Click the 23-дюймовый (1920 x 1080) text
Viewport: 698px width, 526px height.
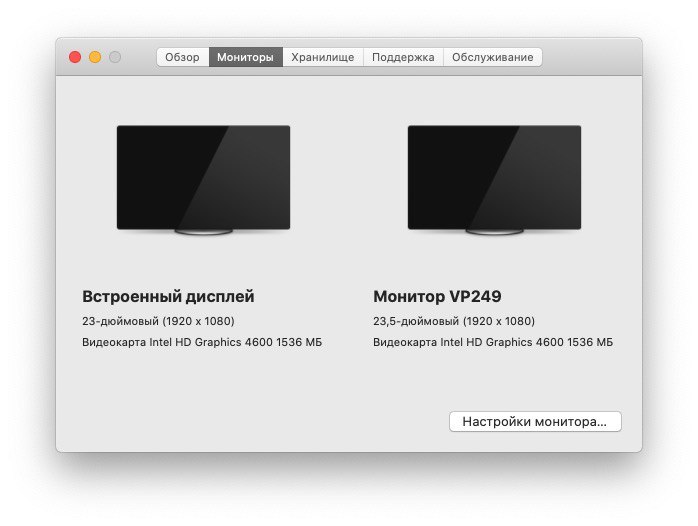(x=158, y=321)
